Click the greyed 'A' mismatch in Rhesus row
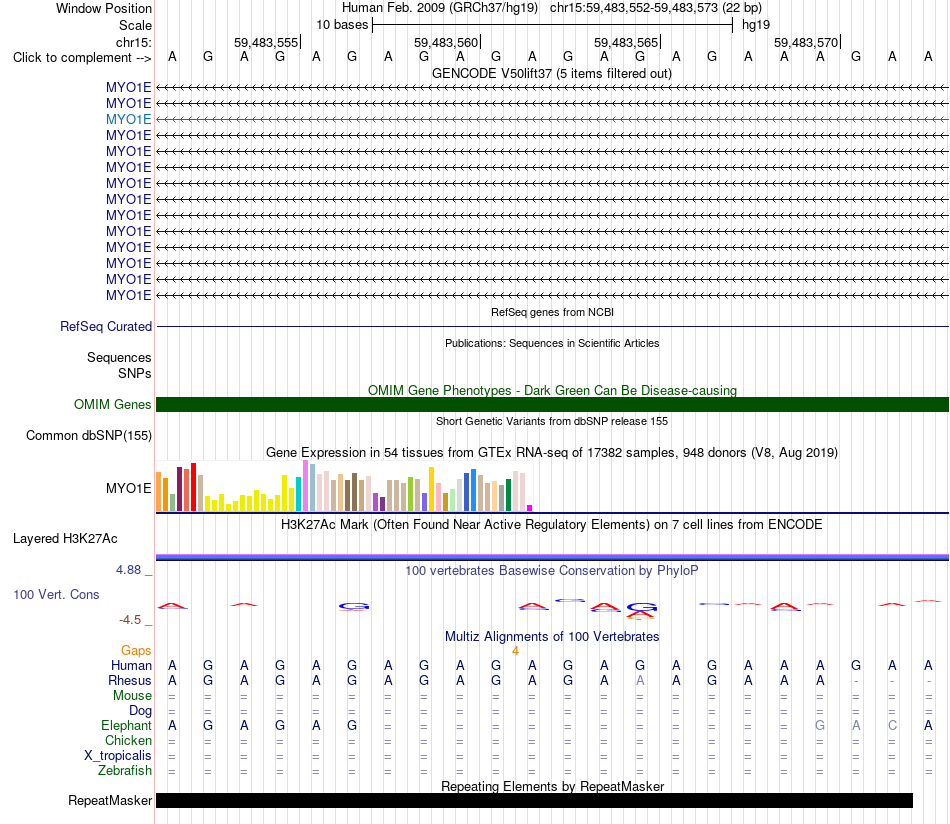Viewport: 950px width, 824px height. 640,680
